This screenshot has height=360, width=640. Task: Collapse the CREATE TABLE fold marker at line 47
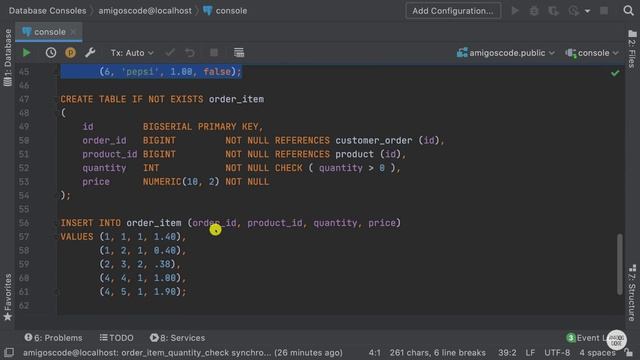pos(57,99)
